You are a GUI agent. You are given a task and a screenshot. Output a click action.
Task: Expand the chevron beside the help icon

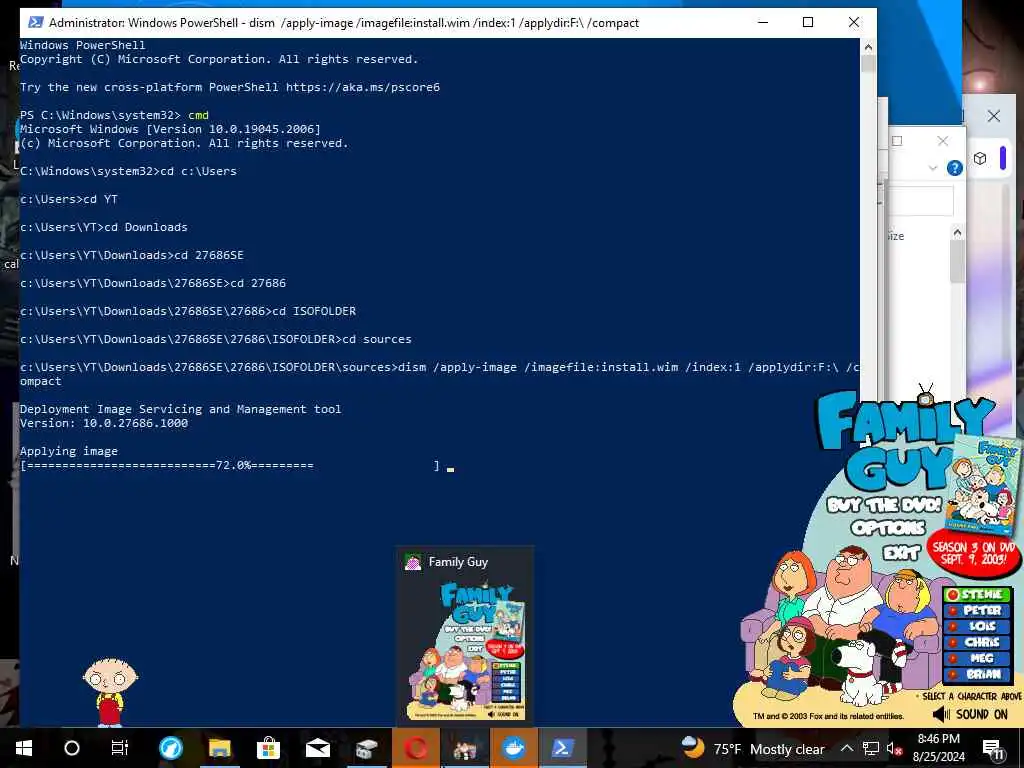pos(933,168)
